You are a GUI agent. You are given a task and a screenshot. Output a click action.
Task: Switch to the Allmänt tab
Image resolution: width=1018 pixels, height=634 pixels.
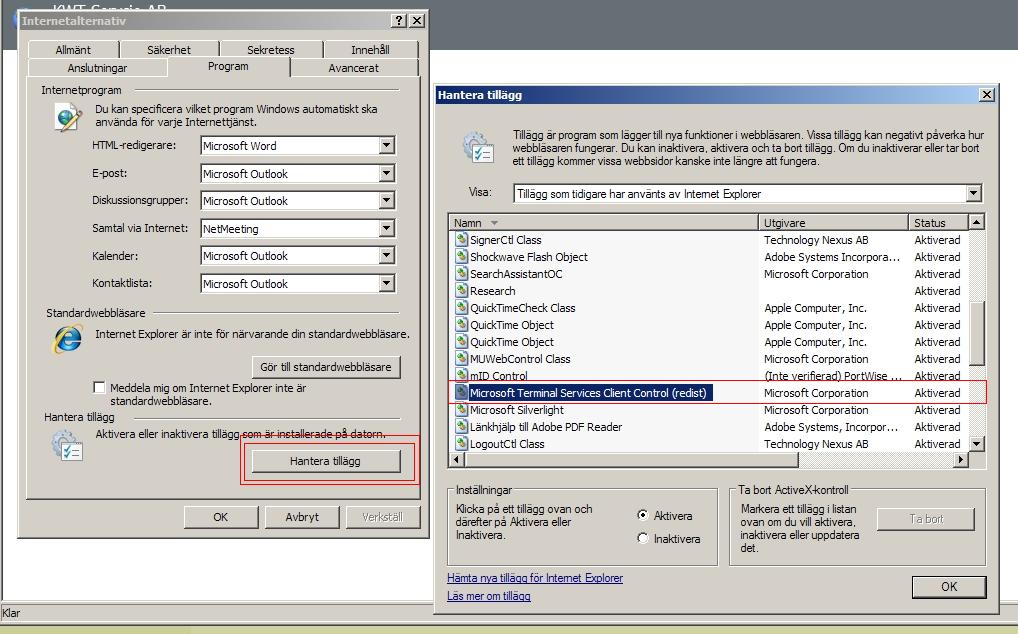(x=73, y=50)
